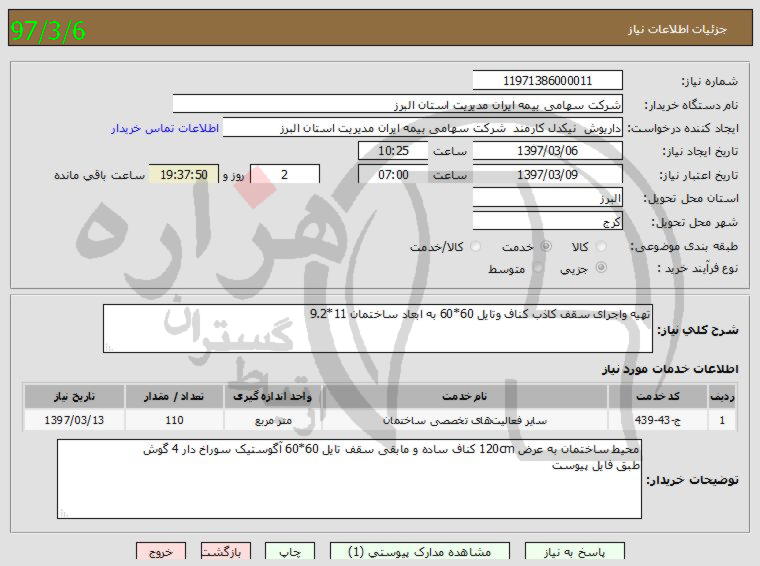
Task: Click the اطلاعات خدمات مورد نیاز heading
Action: pos(670,369)
